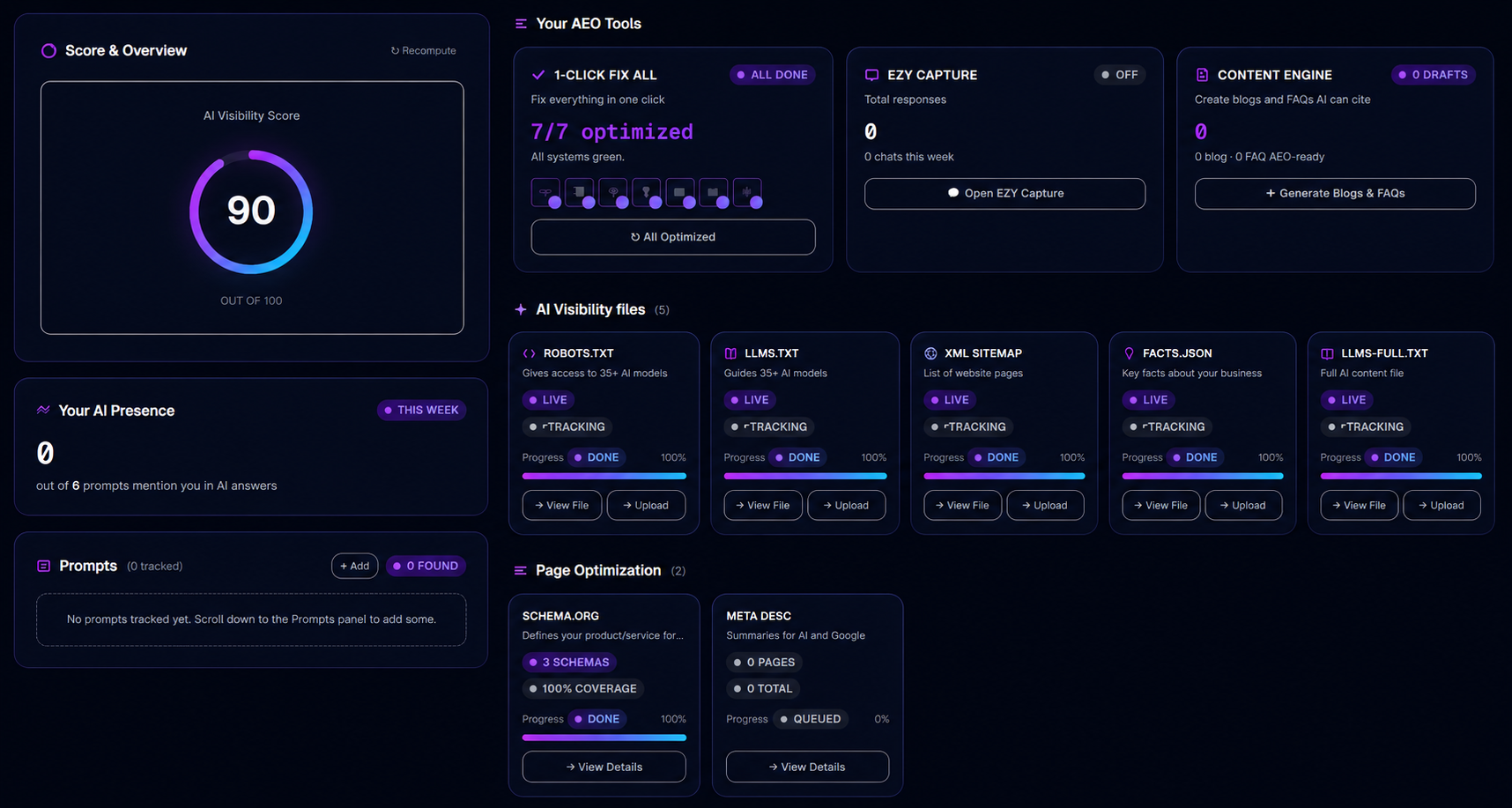This screenshot has height=808, width=1512.
Task: Click the 3 SCHEMAS badge
Action: [569, 662]
